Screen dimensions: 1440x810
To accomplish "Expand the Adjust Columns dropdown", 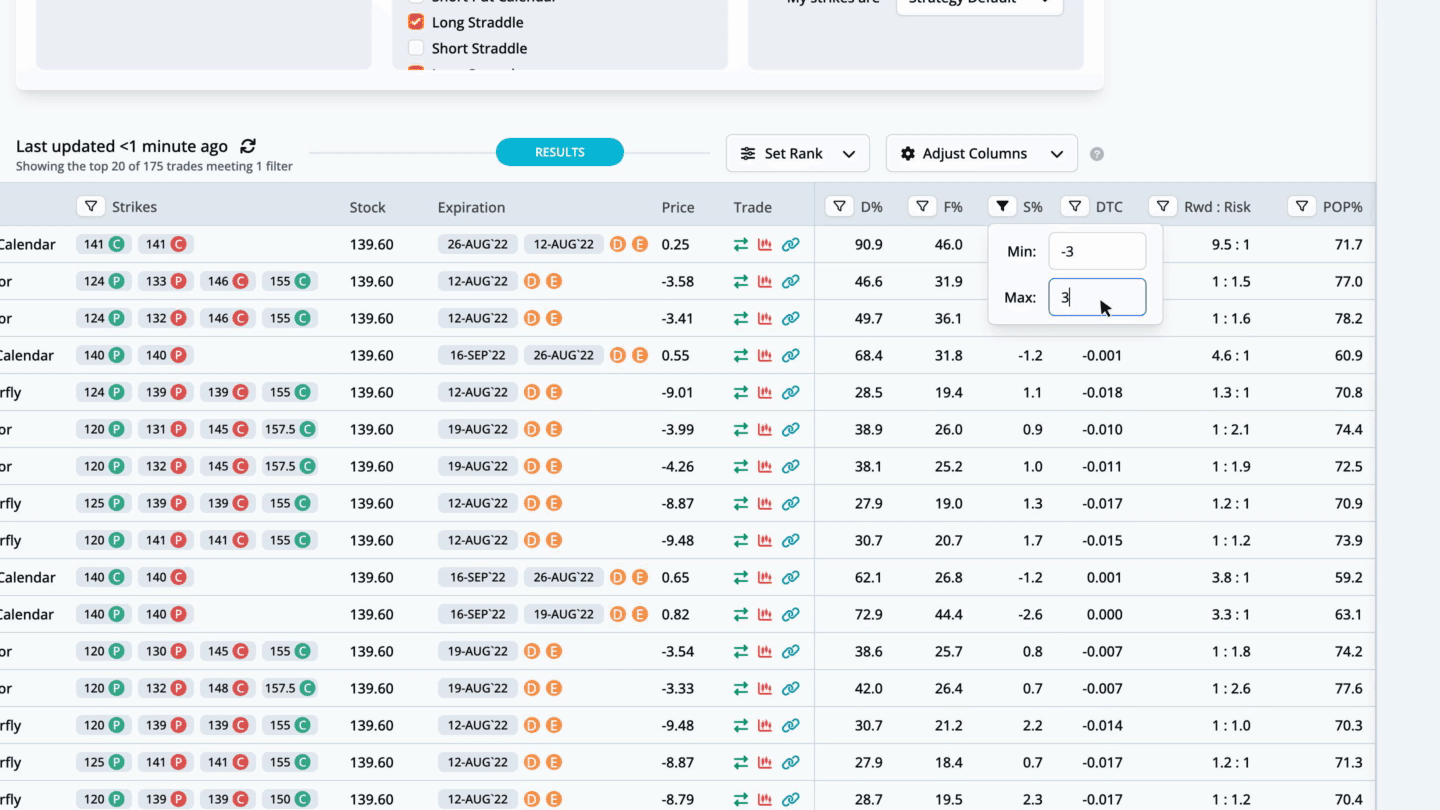I will click(x=982, y=153).
